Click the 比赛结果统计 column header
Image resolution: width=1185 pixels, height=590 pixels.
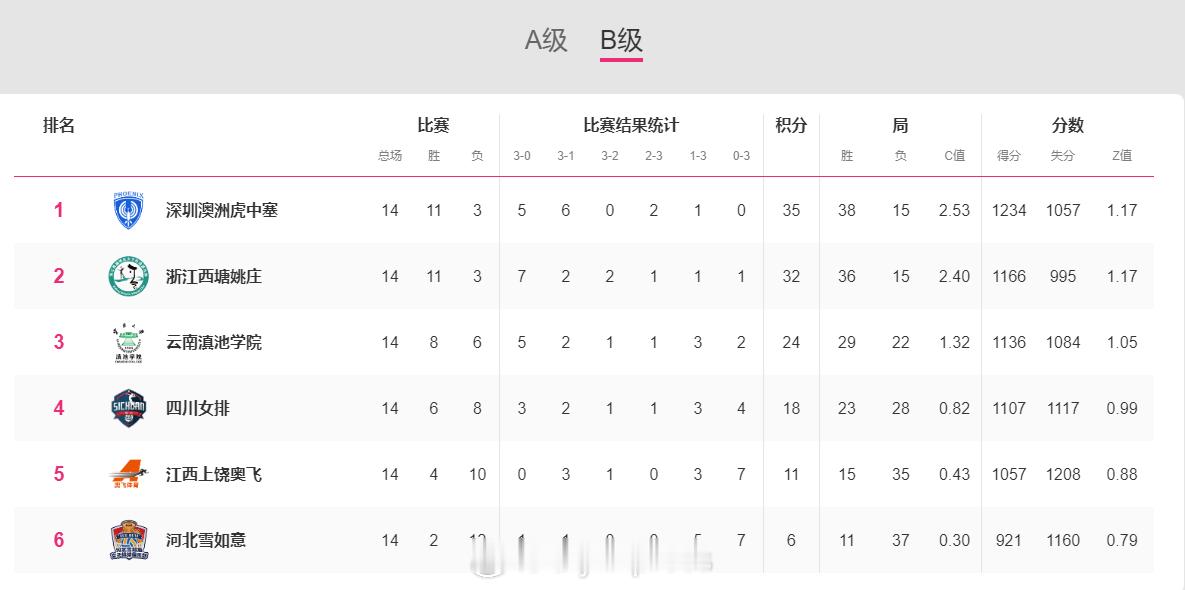point(631,125)
